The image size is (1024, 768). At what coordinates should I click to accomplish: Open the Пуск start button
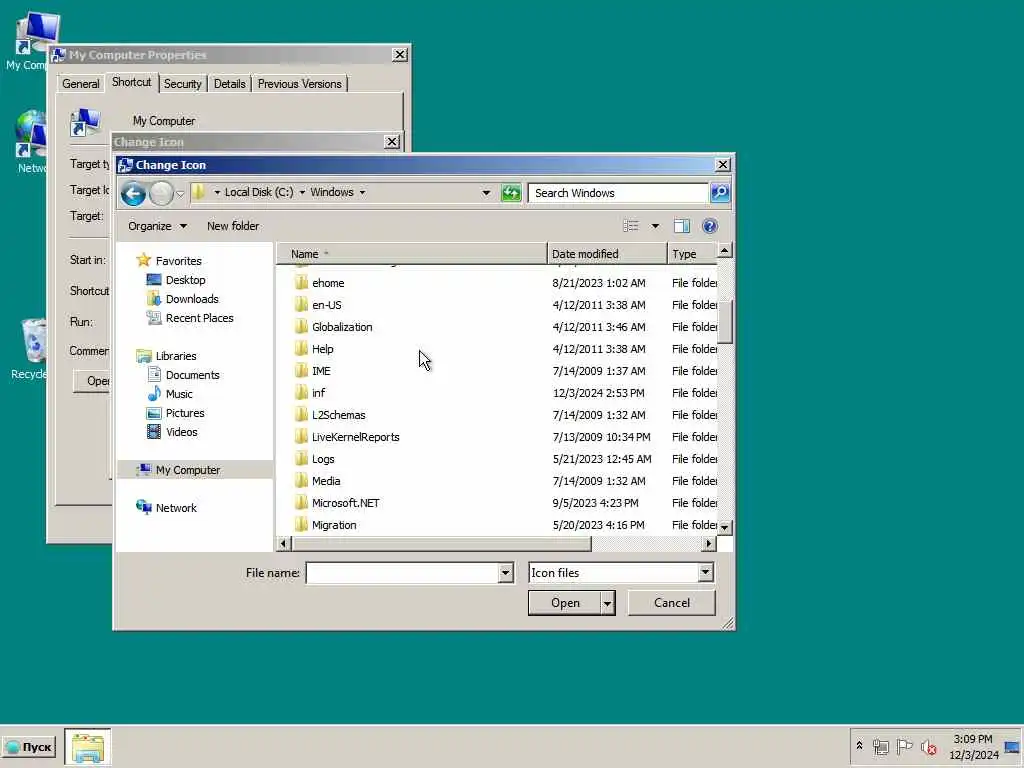29,746
